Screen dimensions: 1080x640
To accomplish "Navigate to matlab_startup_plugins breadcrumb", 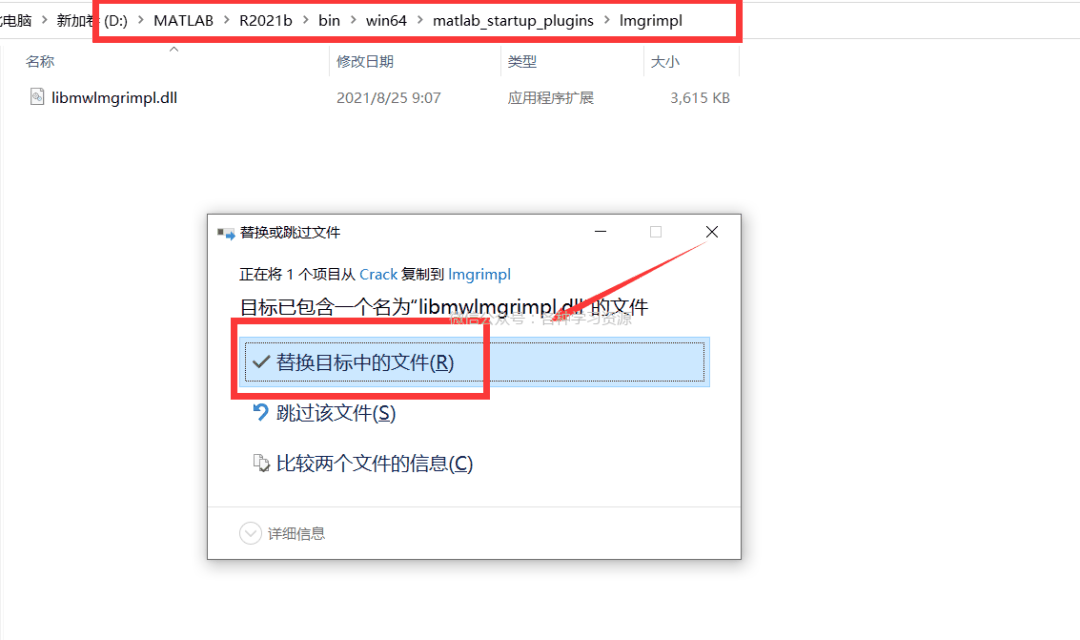I will (513, 21).
